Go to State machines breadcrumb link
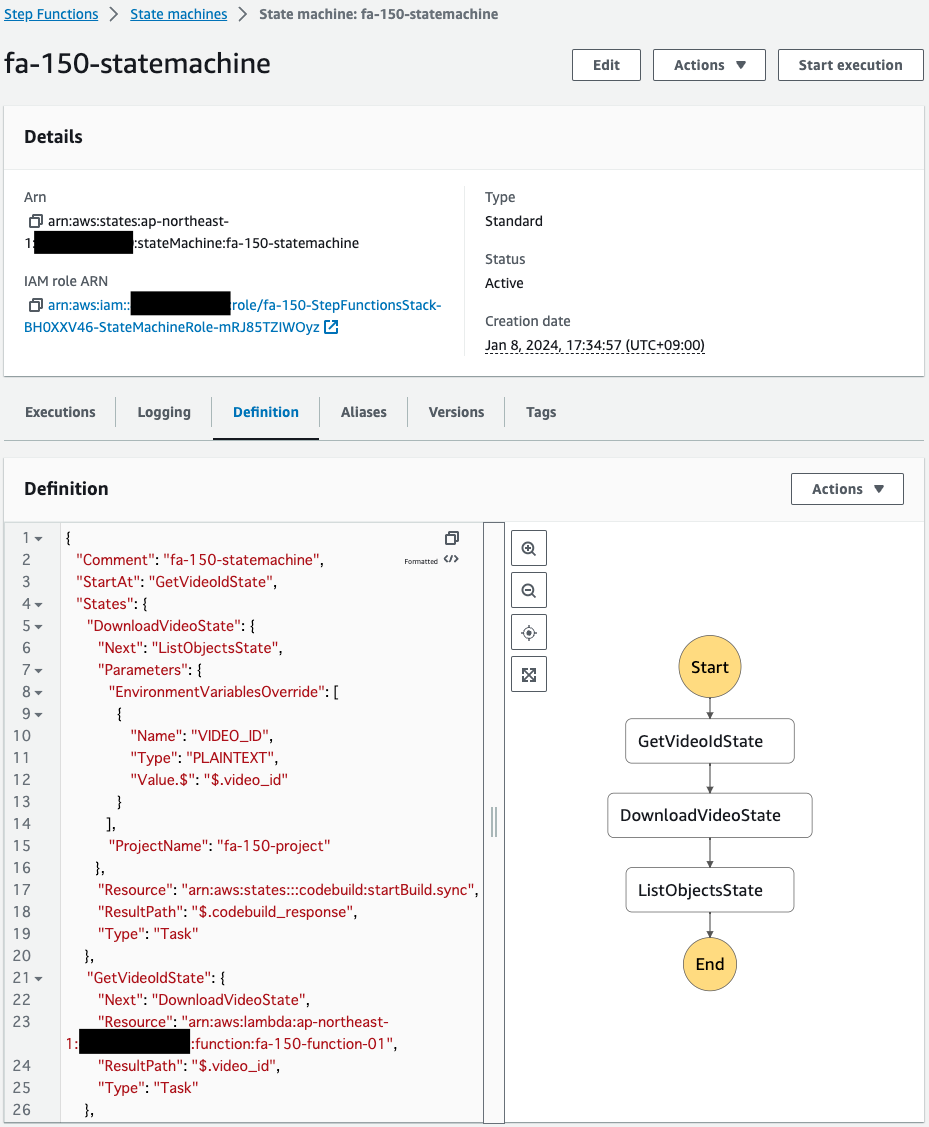 (178, 14)
